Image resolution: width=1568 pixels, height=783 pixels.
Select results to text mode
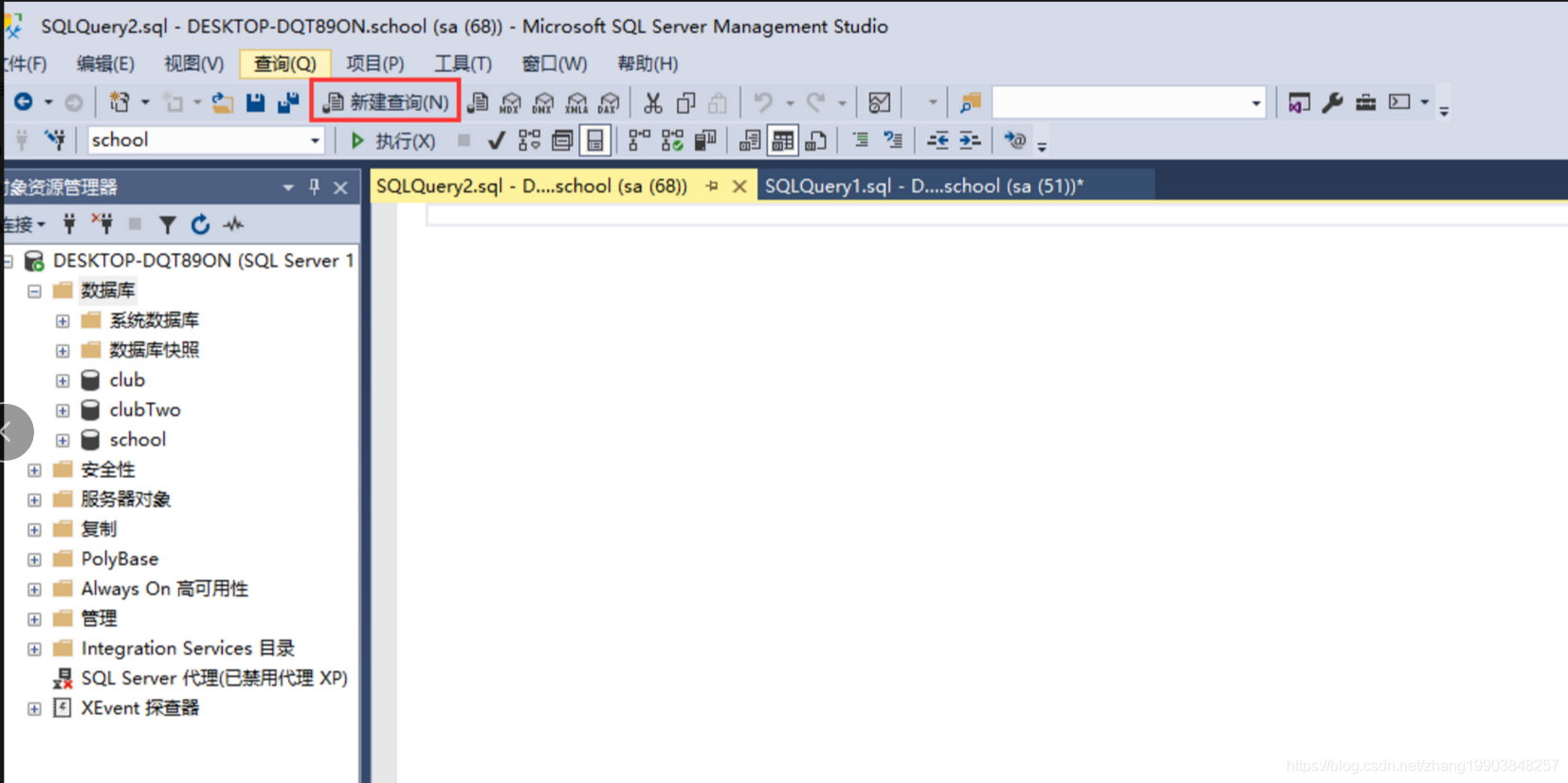point(749,141)
